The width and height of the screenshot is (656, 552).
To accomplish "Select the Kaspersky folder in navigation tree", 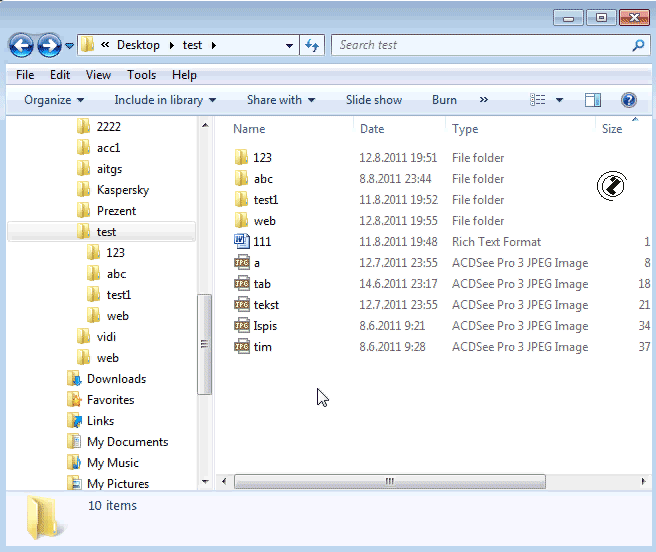I will pos(123,190).
